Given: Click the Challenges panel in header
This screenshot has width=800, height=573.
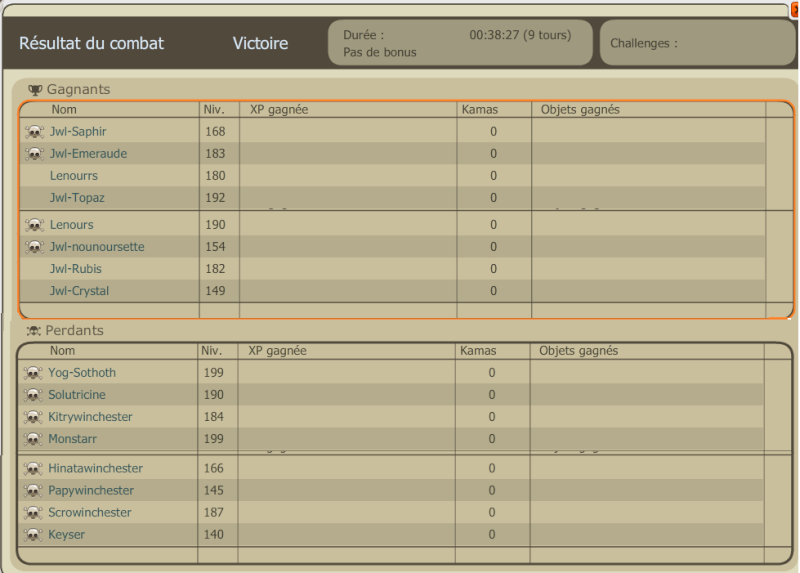Looking at the screenshot, I should tap(697, 43).
